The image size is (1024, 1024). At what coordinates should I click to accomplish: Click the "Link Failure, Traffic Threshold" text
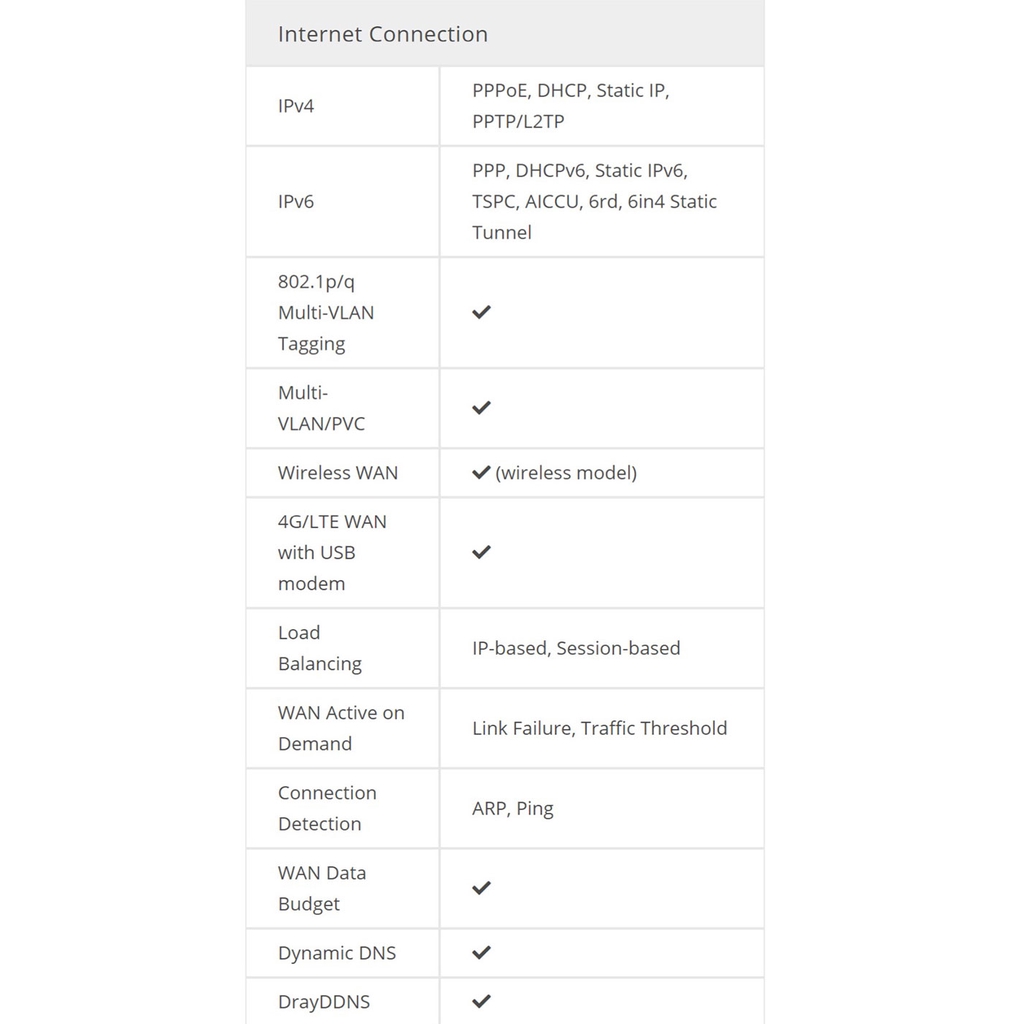tap(599, 728)
